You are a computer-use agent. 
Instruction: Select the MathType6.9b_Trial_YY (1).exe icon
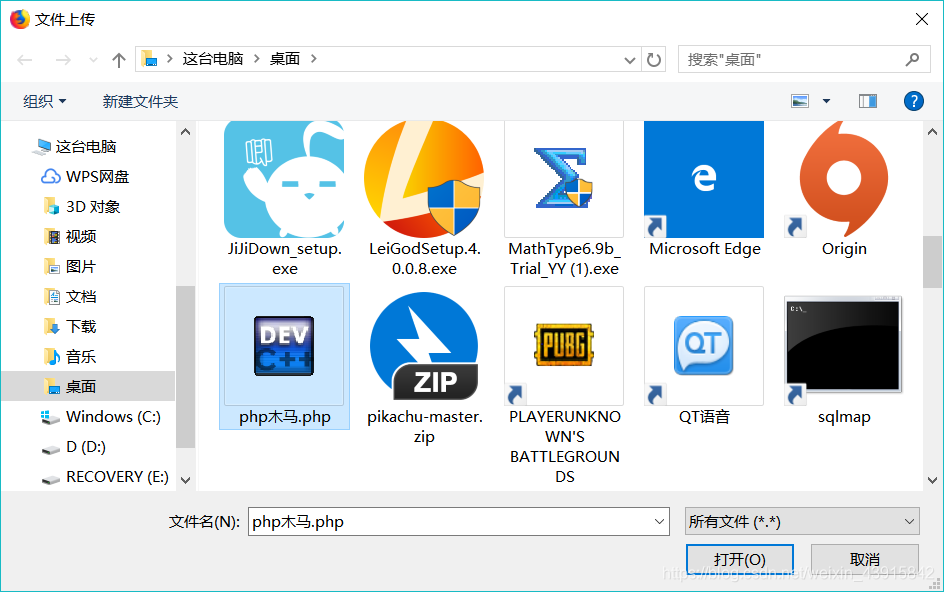pos(564,179)
